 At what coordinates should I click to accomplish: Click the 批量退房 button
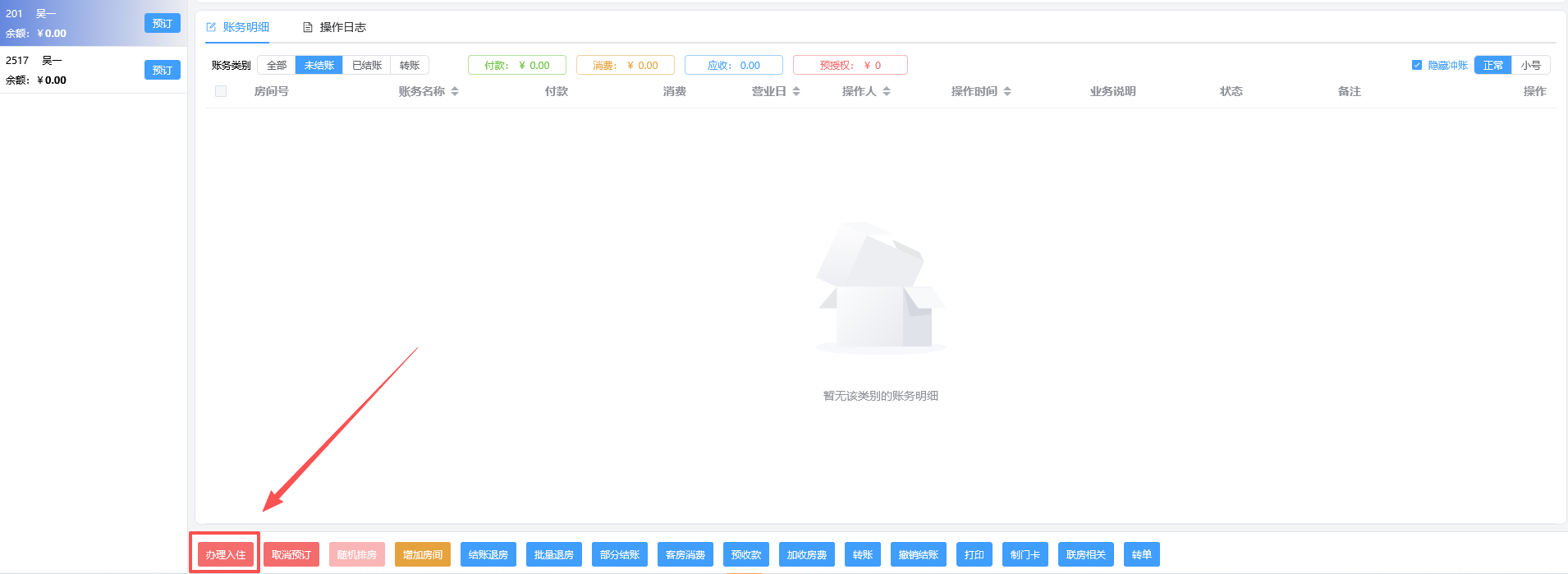tap(554, 554)
